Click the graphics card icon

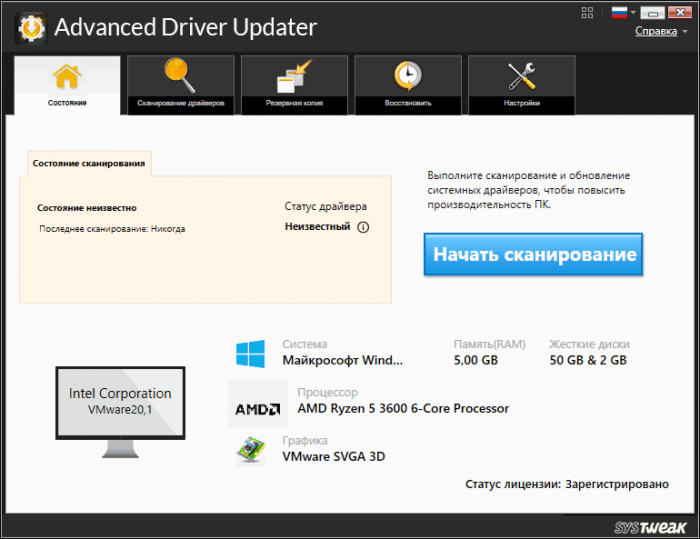coord(250,451)
